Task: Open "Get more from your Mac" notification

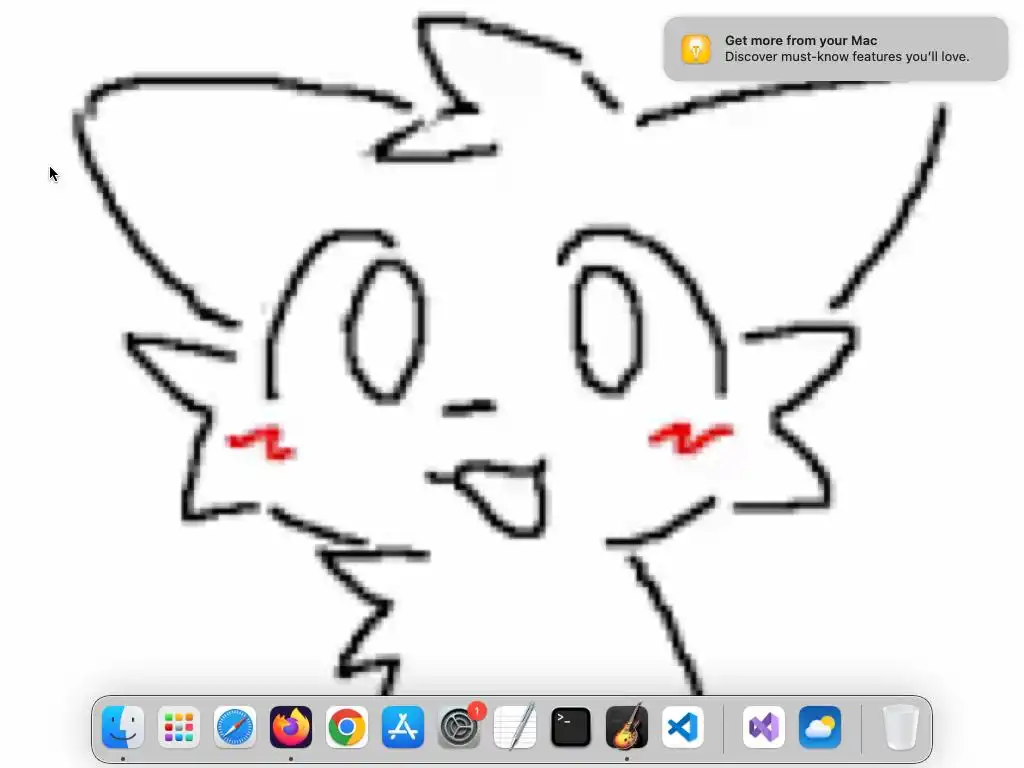Action: [x=836, y=49]
